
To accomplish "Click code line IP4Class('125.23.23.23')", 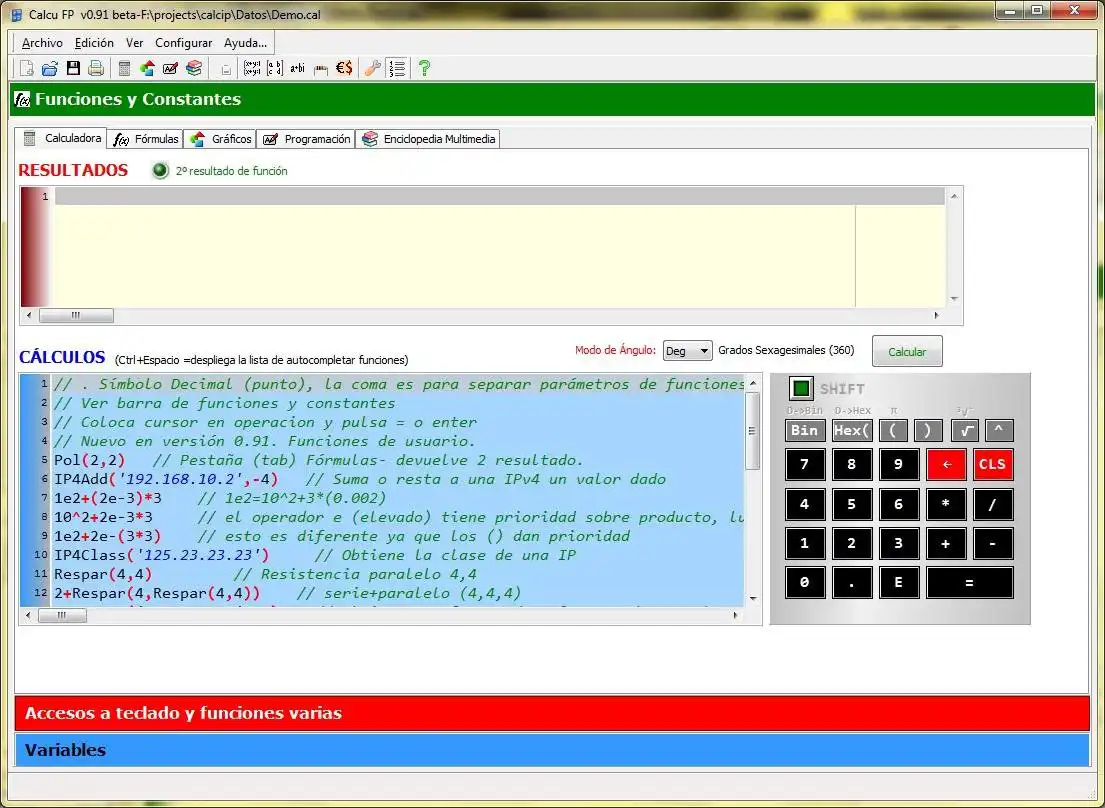I will point(161,555).
